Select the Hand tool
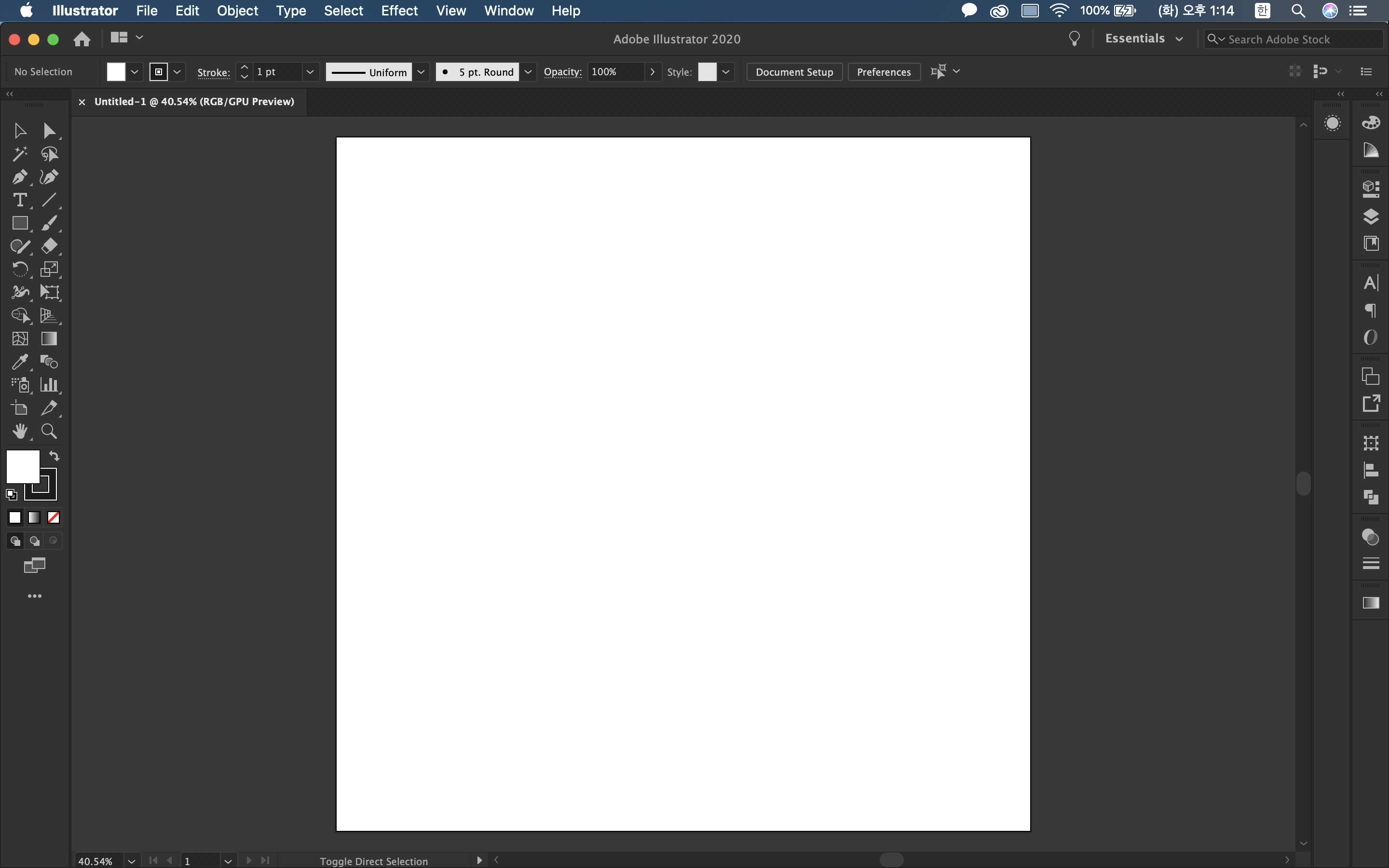The image size is (1389, 868). pos(19,431)
